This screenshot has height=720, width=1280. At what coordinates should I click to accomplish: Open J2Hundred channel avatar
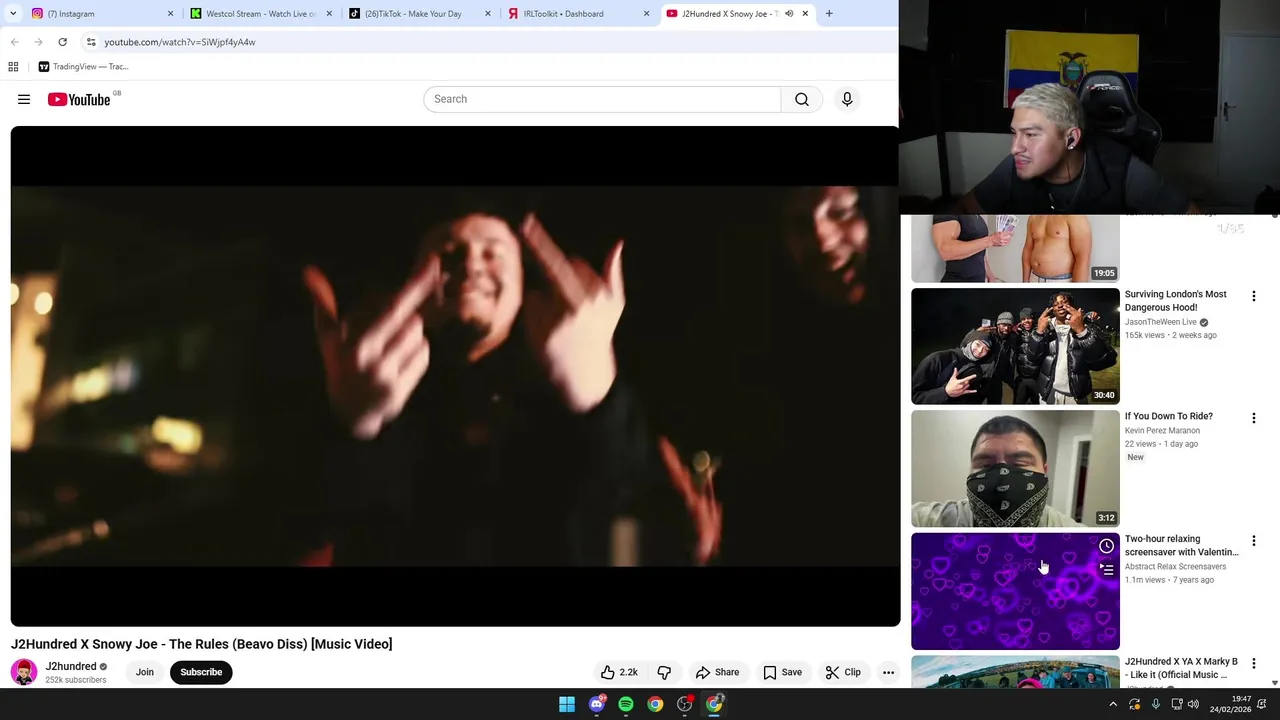[24, 672]
